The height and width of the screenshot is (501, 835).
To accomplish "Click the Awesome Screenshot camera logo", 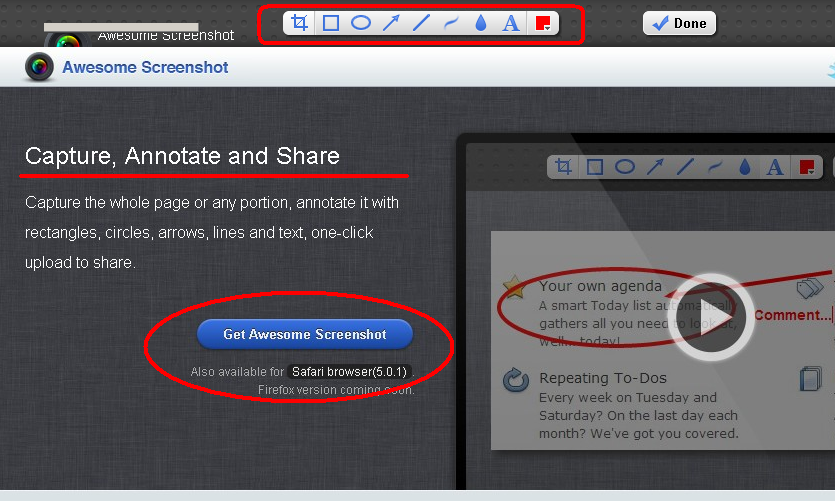I will (x=39, y=67).
